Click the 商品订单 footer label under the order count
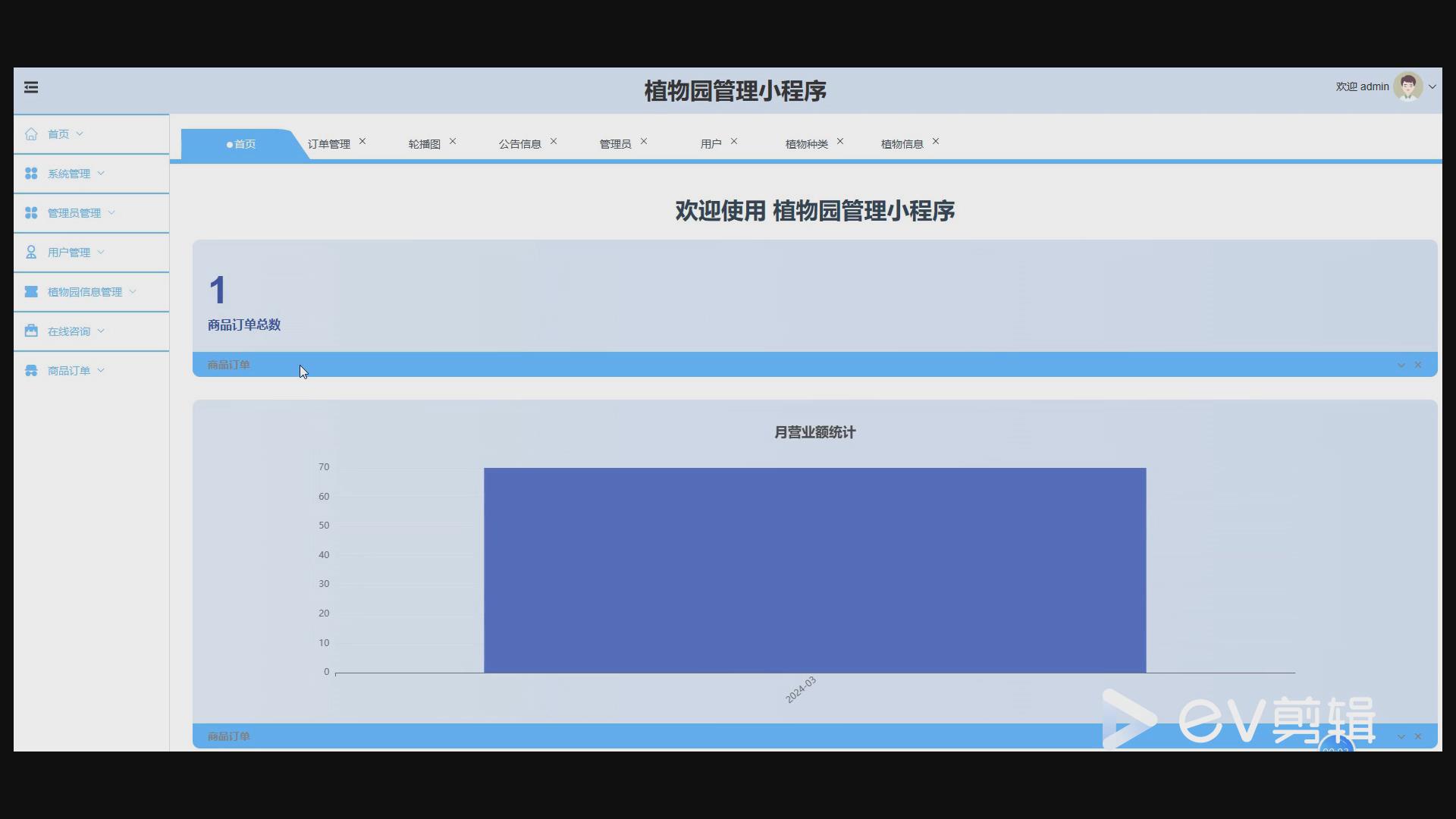 coord(228,366)
